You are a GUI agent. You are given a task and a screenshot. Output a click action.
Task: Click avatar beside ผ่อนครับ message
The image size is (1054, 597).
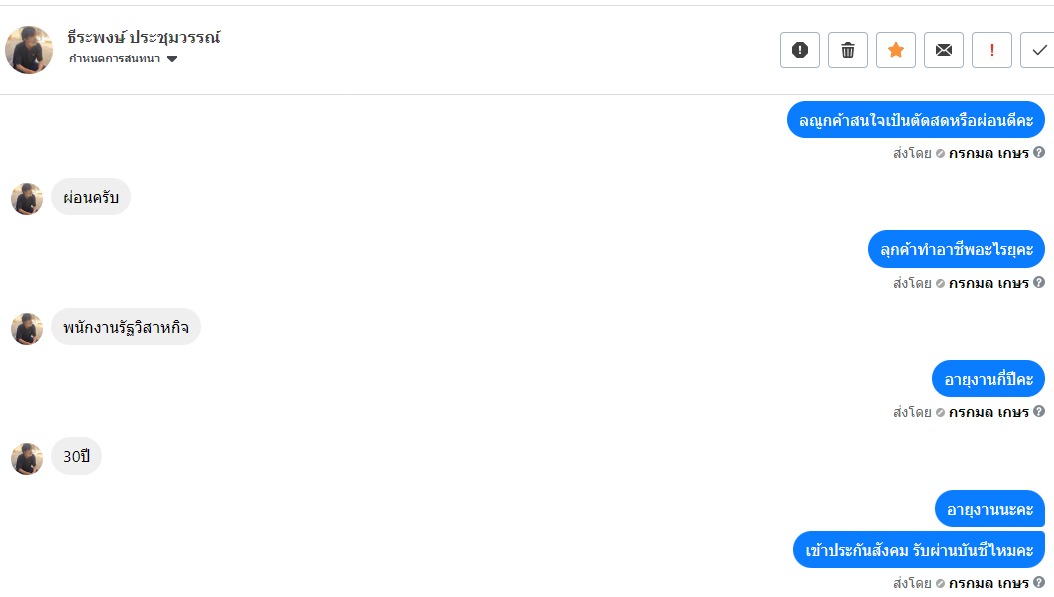pos(27,198)
